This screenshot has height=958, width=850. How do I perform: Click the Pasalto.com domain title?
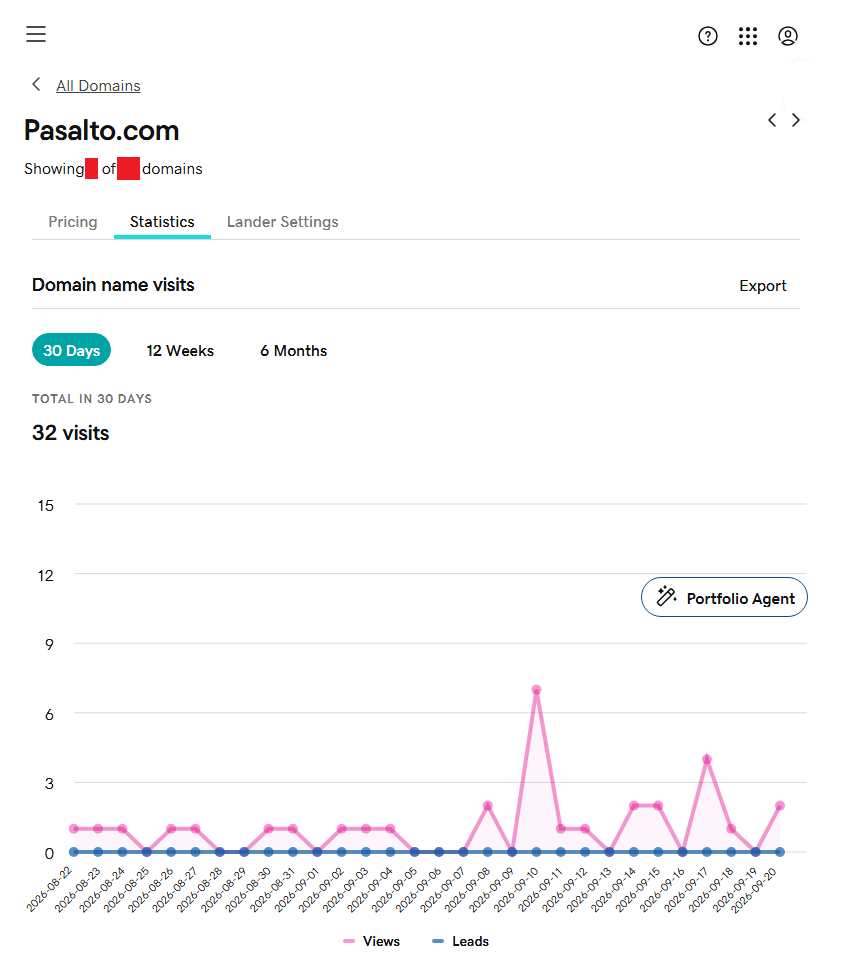[101, 131]
